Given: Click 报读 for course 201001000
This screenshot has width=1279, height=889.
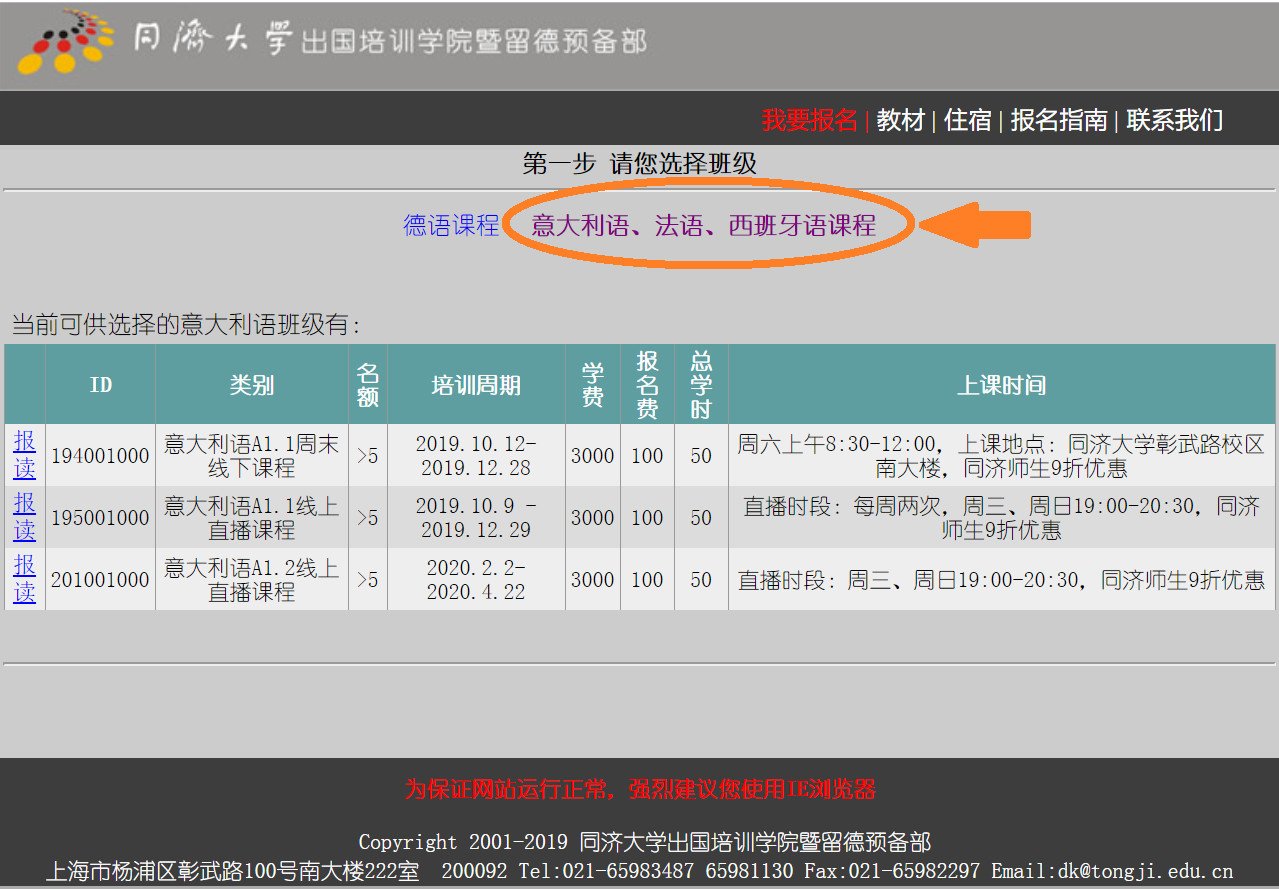Looking at the screenshot, I should click(24, 579).
